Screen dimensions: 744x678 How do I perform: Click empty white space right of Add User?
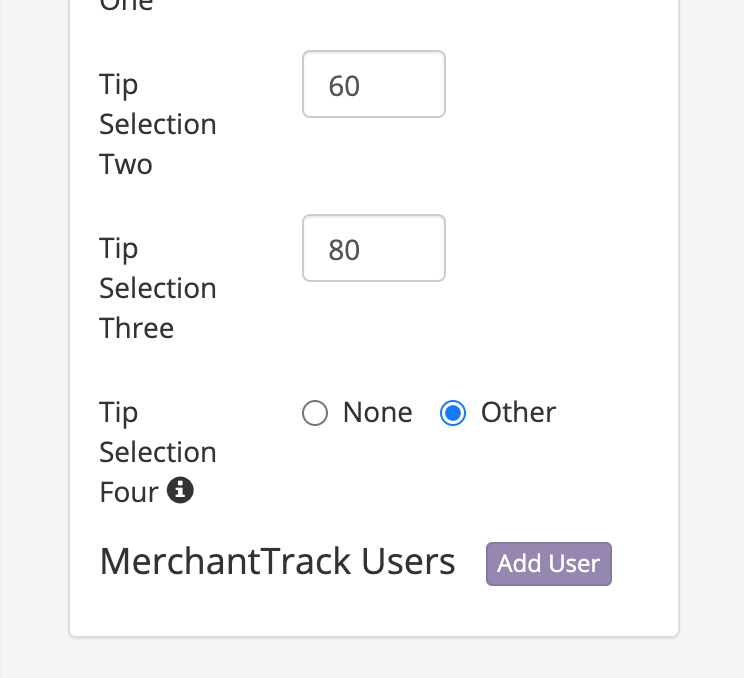coord(645,564)
